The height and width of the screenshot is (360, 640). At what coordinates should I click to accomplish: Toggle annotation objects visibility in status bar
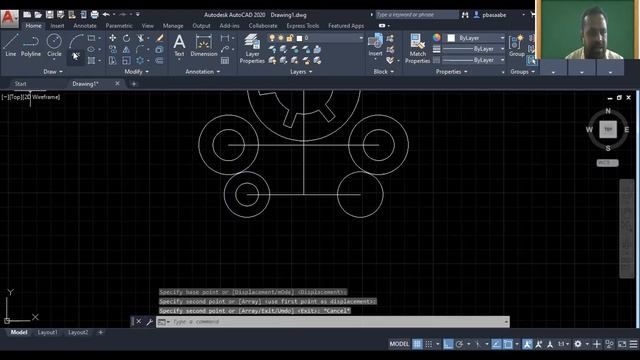tap(527, 344)
